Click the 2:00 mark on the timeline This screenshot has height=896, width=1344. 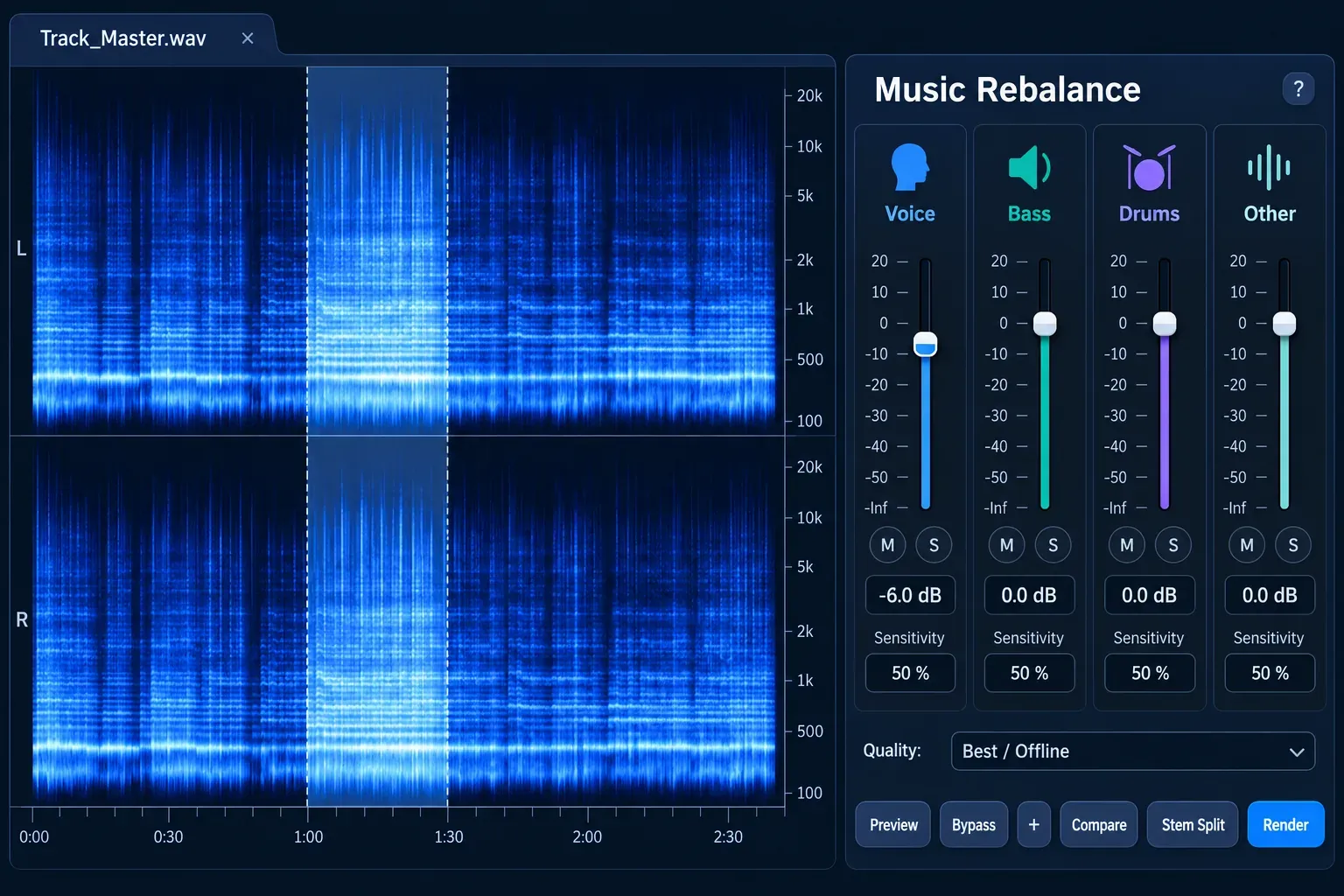click(587, 836)
